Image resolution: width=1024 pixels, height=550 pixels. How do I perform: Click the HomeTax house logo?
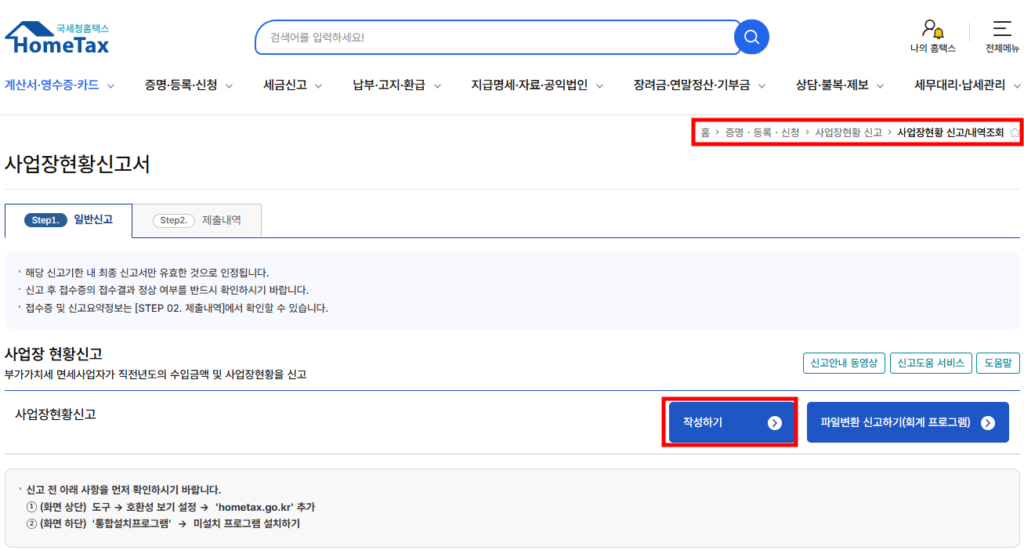tap(57, 38)
